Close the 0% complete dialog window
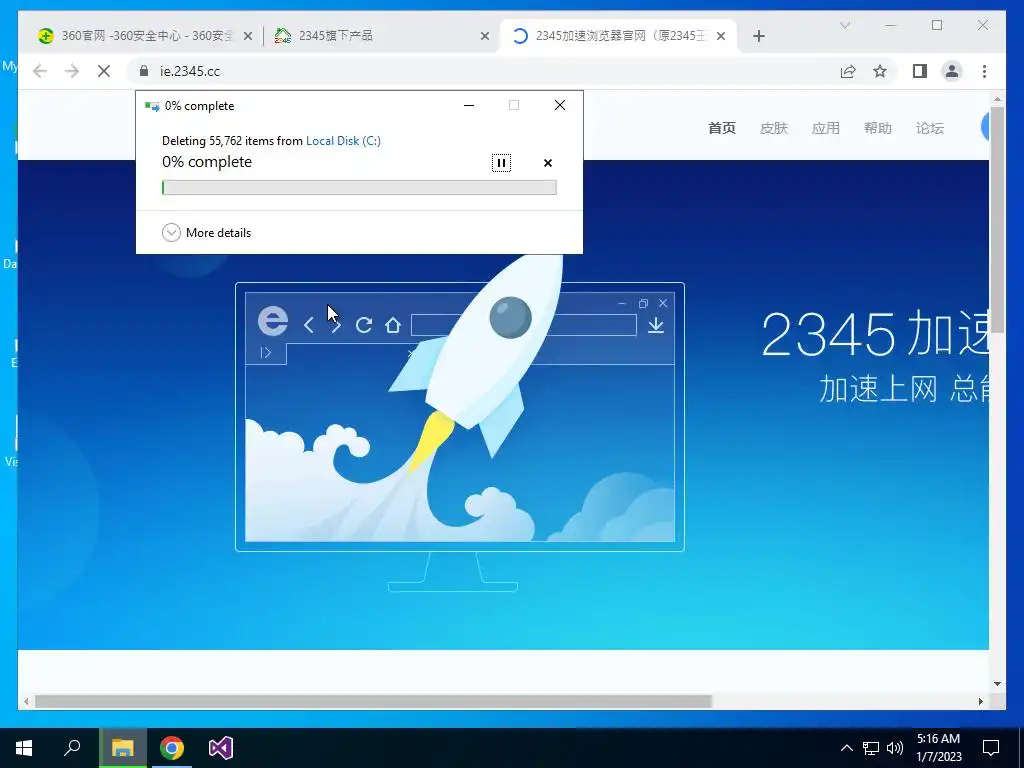The height and width of the screenshot is (768, 1024). (560, 105)
